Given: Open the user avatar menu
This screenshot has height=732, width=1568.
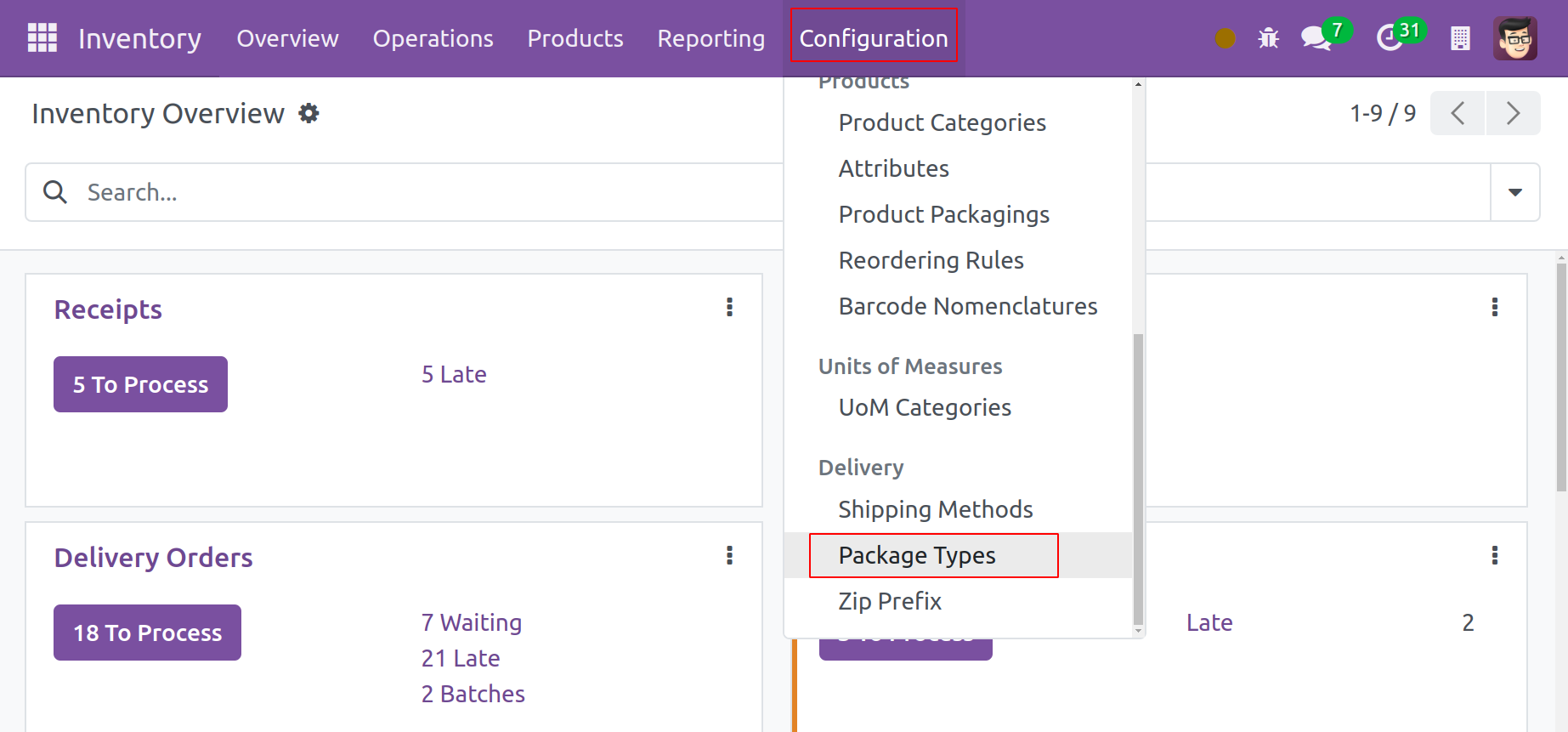Looking at the screenshot, I should click(1514, 38).
